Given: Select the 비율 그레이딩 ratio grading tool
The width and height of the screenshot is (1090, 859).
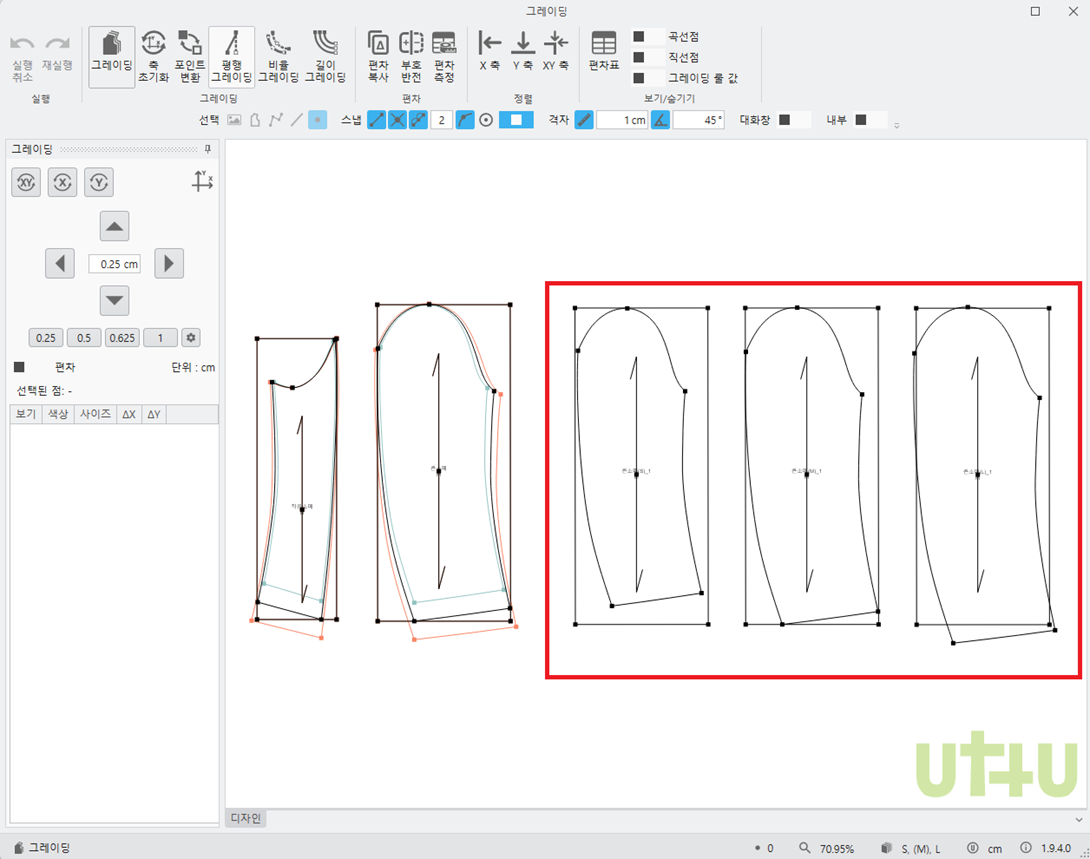Looking at the screenshot, I should point(278,57).
